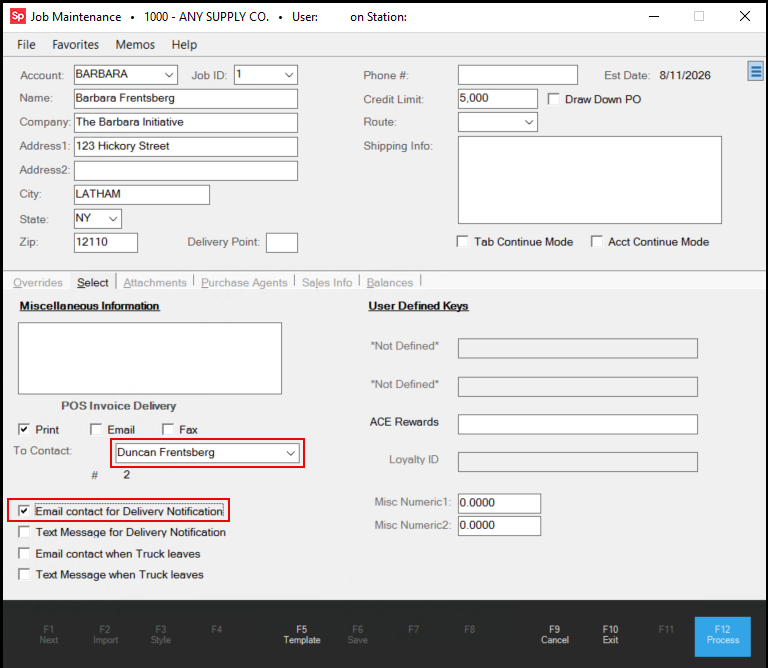Open the Route dropdown
Viewport: 768px width, 668px height.
[529, 122]
